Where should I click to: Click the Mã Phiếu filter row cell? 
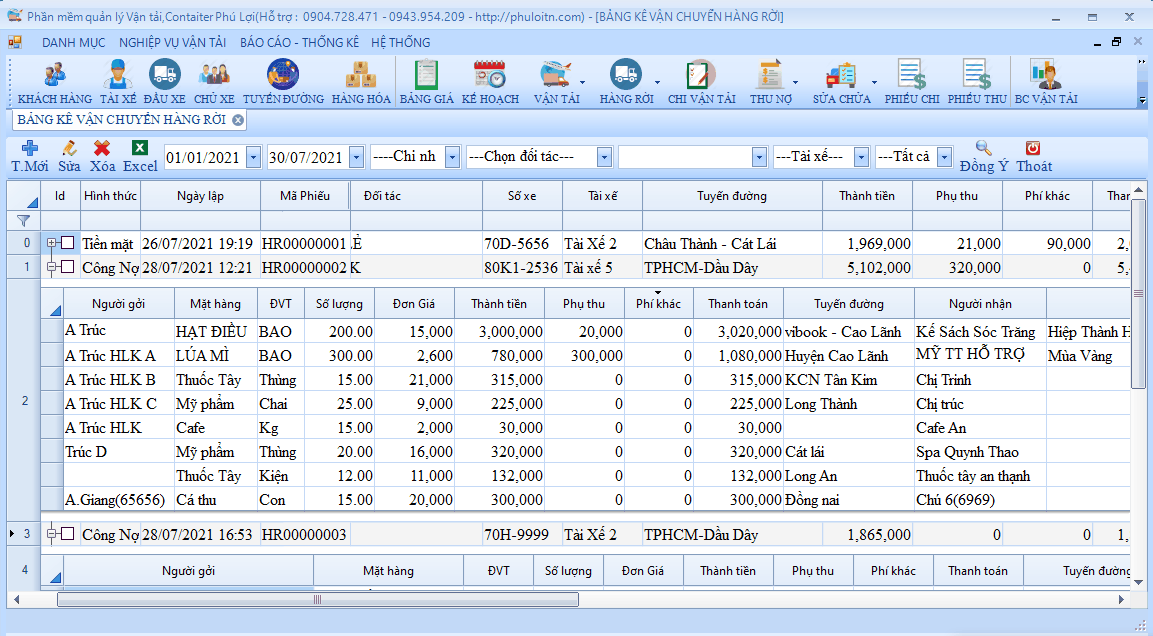[304, 221]
